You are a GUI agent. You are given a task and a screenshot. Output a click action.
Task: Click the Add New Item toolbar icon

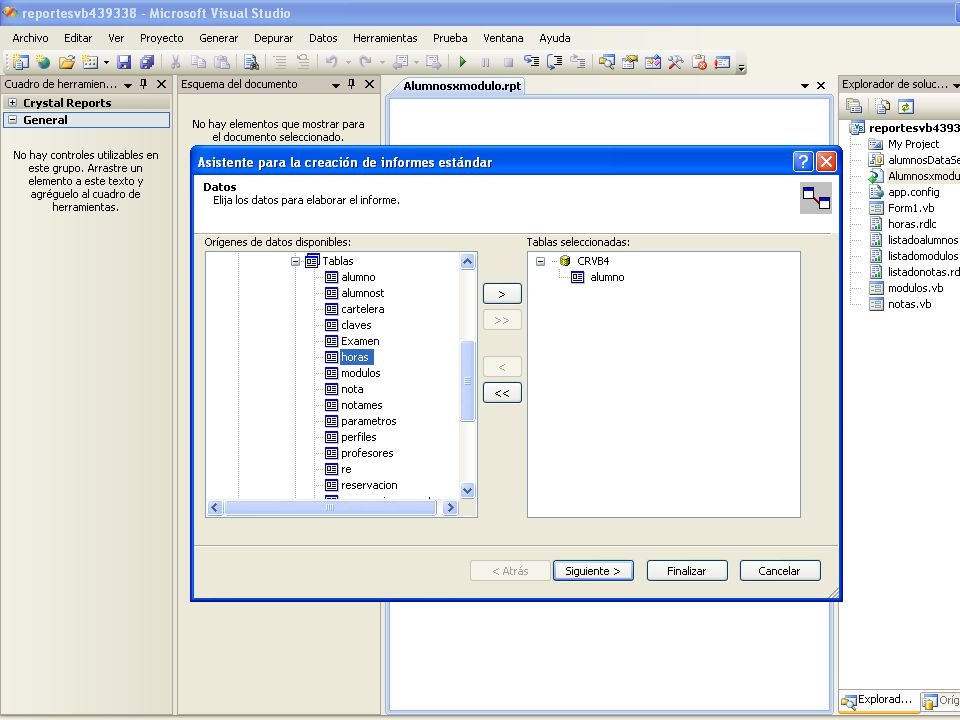[89, 62]
